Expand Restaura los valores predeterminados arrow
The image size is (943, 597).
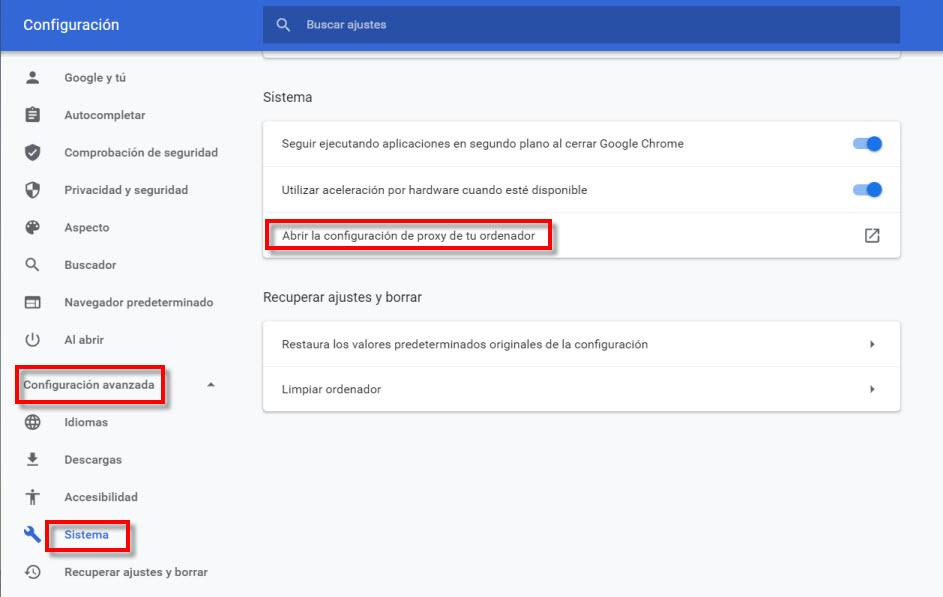872,344
